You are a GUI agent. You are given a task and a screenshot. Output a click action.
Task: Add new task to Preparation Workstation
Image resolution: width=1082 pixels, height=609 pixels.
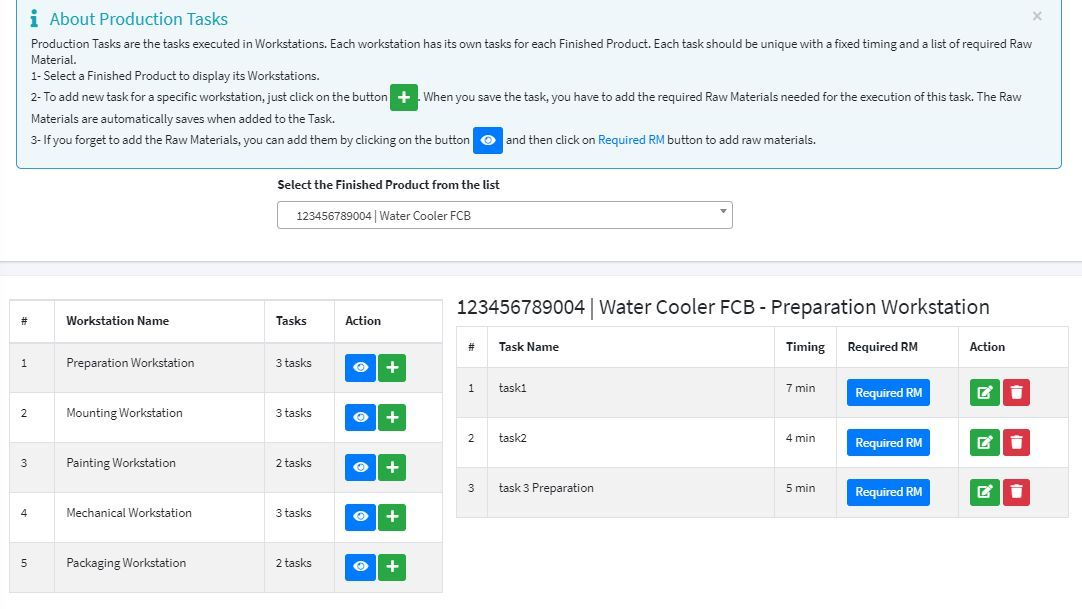click(x=392, y=368)
